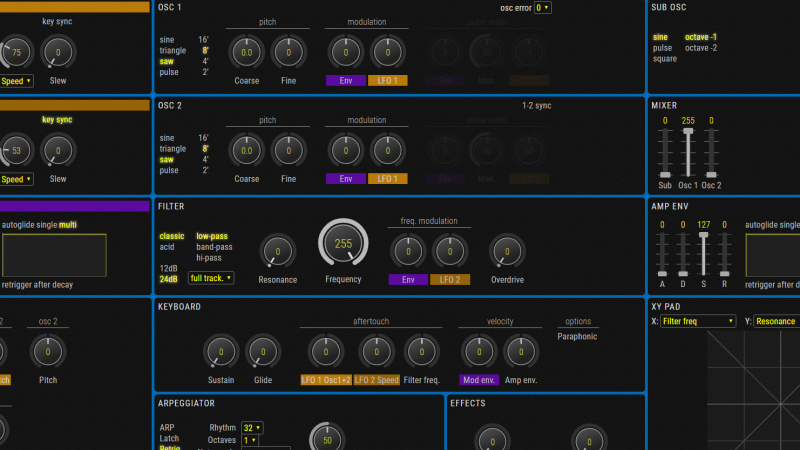Choose acid filter type

167,247
